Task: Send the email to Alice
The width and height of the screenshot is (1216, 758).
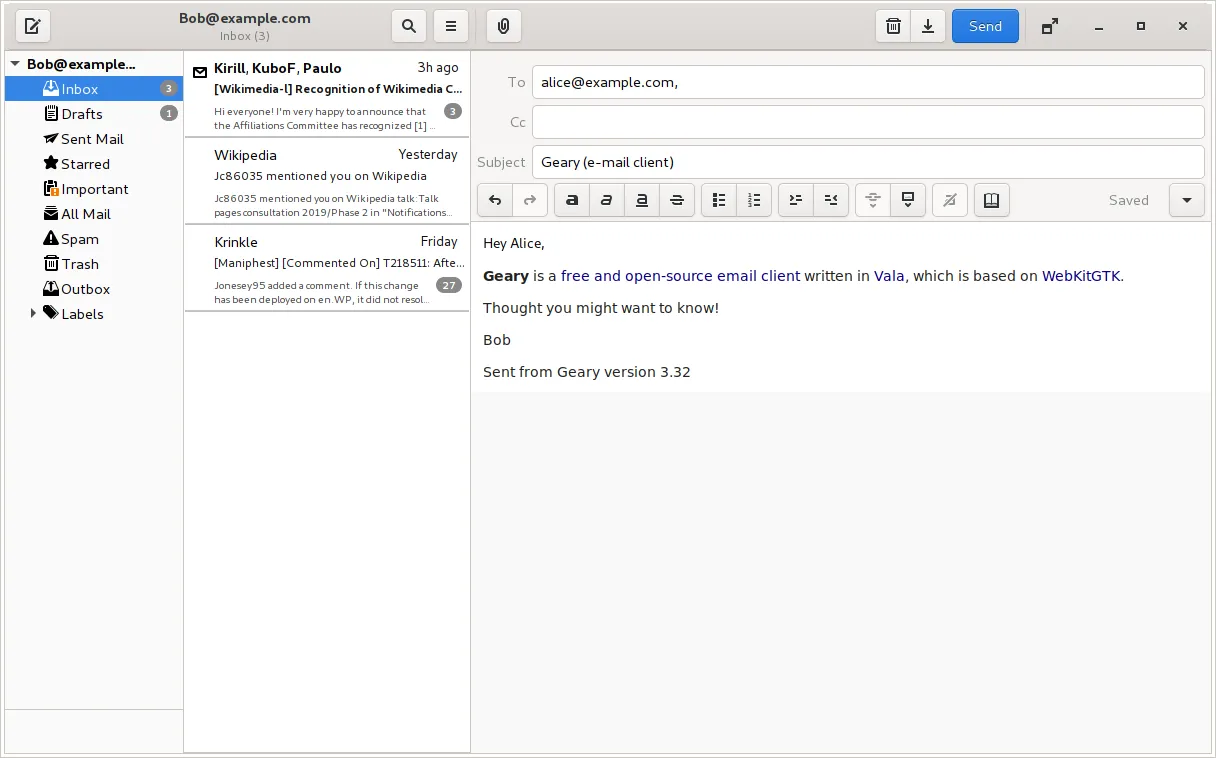Action: tap(984, 27)
